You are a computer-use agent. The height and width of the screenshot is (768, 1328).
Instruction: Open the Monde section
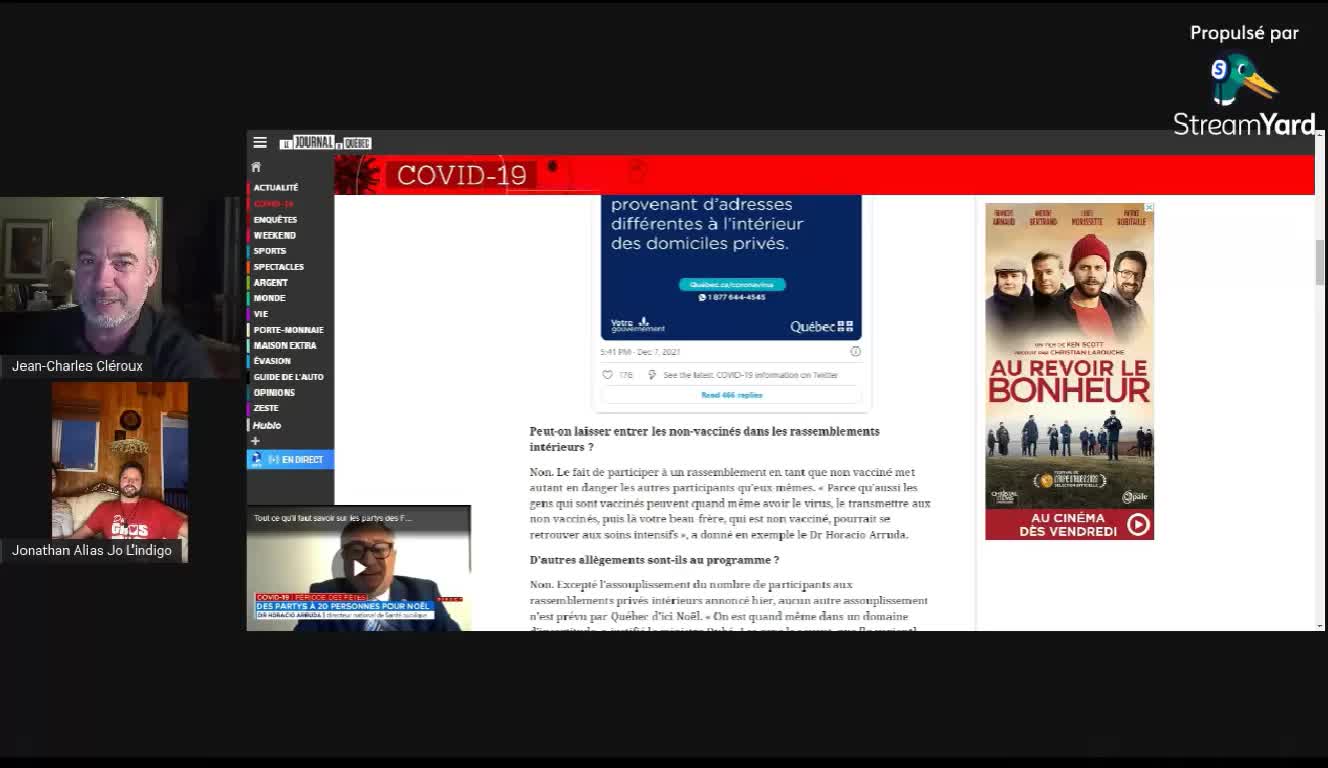269,298
